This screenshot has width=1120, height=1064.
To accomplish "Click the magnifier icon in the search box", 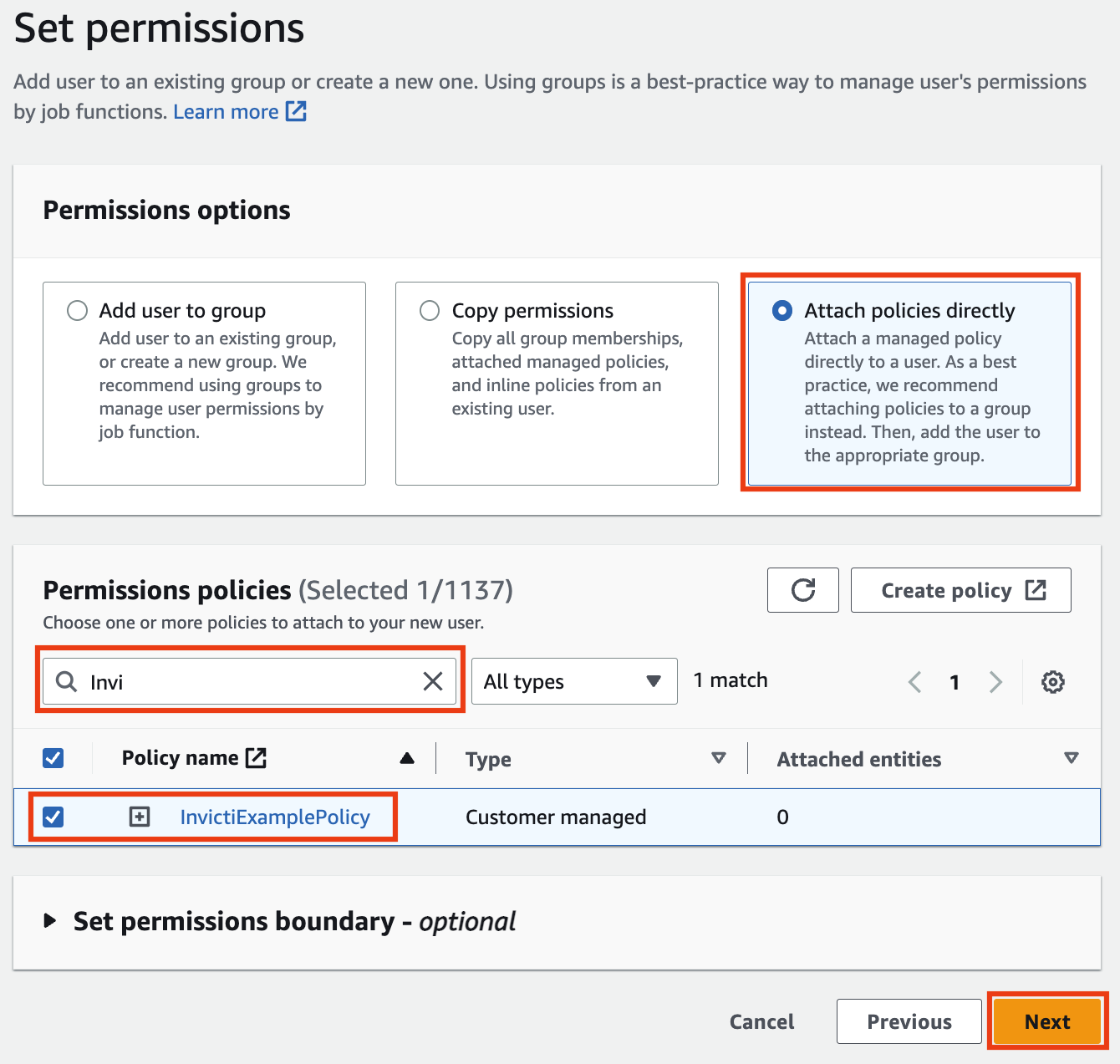I will (66, 681).
